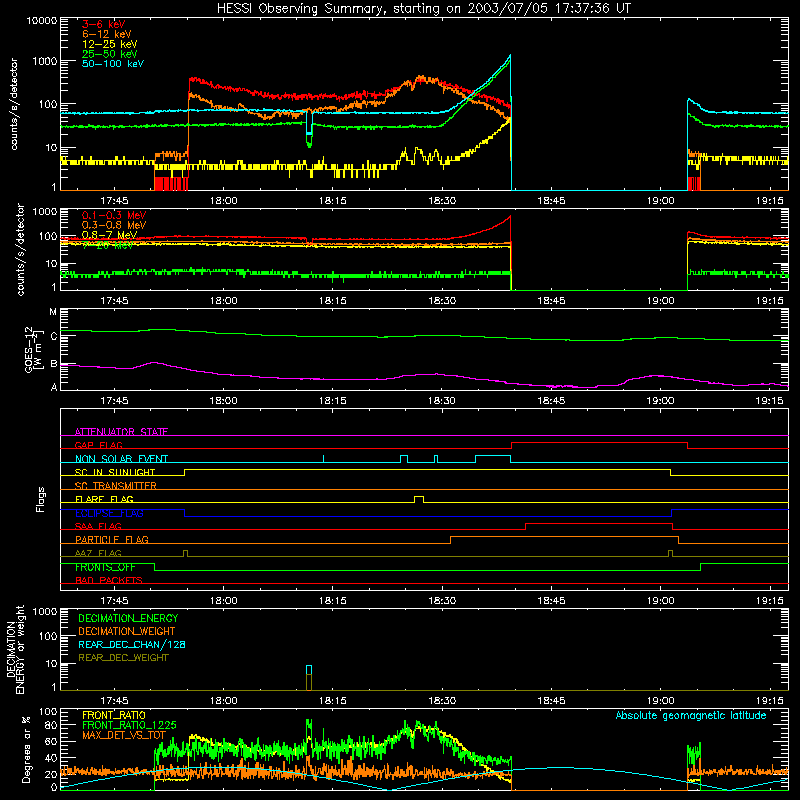Click the PARTICLE_FLAG label

(112, 539)
